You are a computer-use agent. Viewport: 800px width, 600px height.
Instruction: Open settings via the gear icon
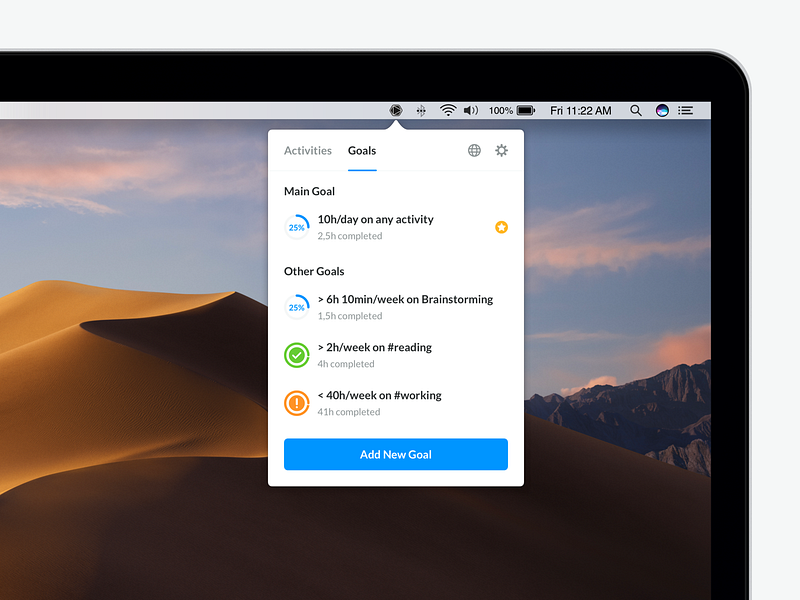pyautogui.click(x=502, y=151)
